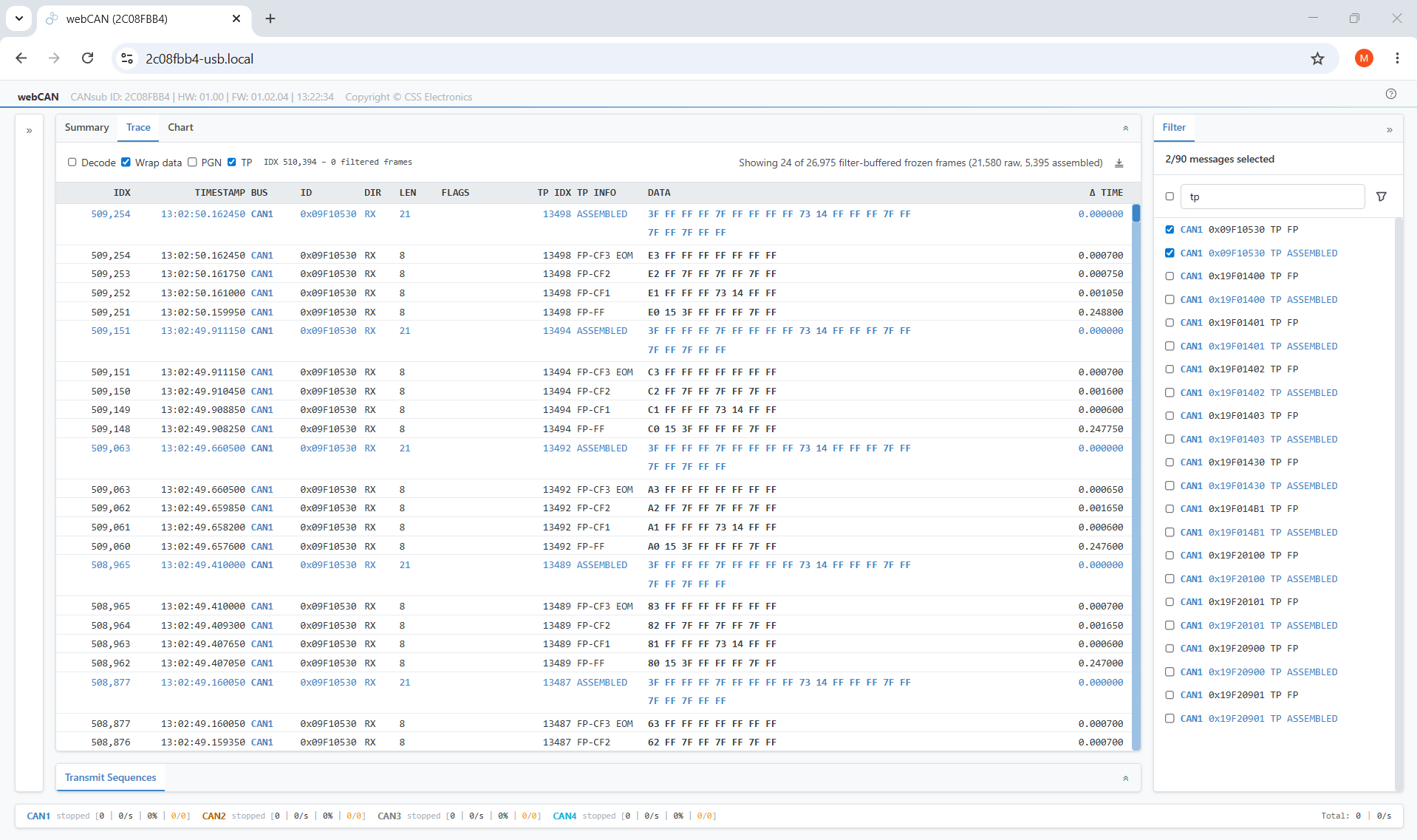Viewport: 1417px width, 840px height.
Task: Check 0x19F20901 TP ASSEMBLED filter
Action: pos(1170,718)
